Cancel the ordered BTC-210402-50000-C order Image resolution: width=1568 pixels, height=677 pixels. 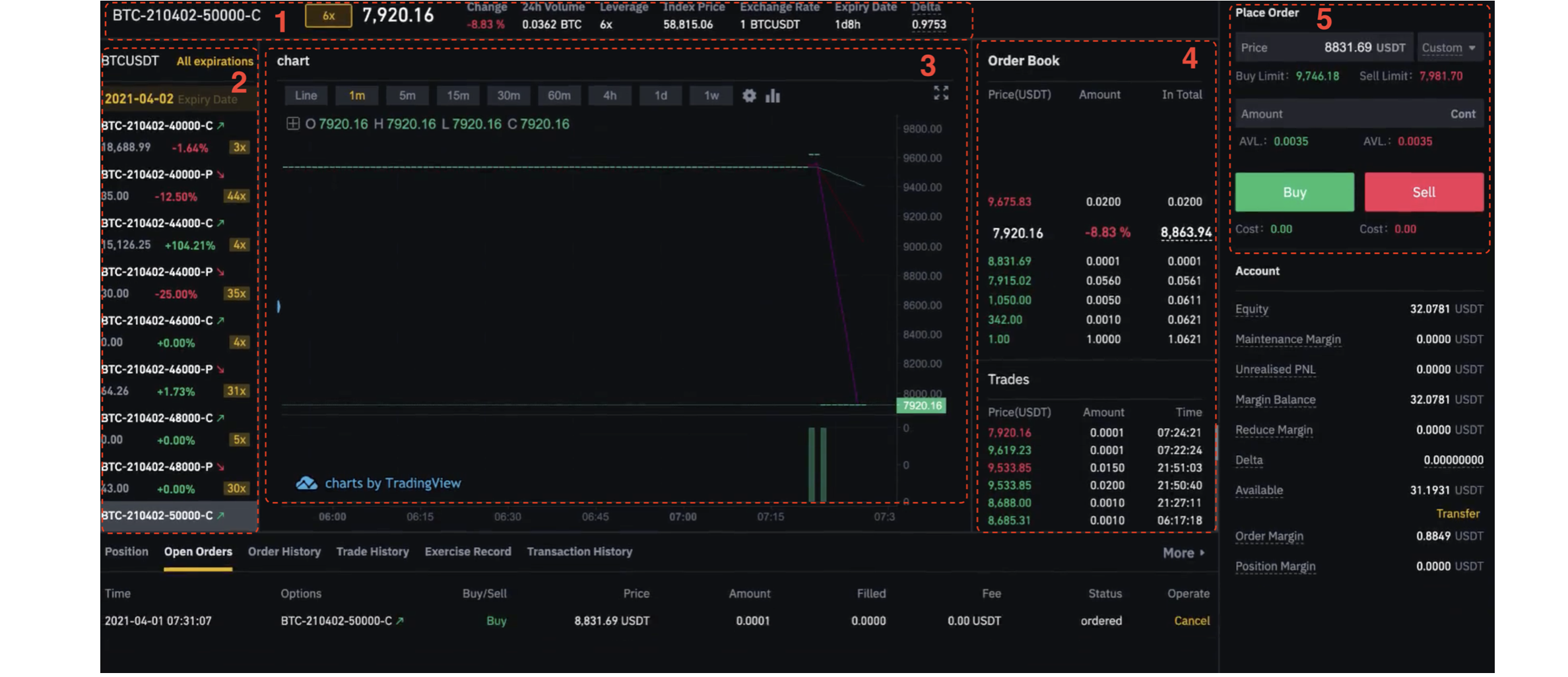1191,620
